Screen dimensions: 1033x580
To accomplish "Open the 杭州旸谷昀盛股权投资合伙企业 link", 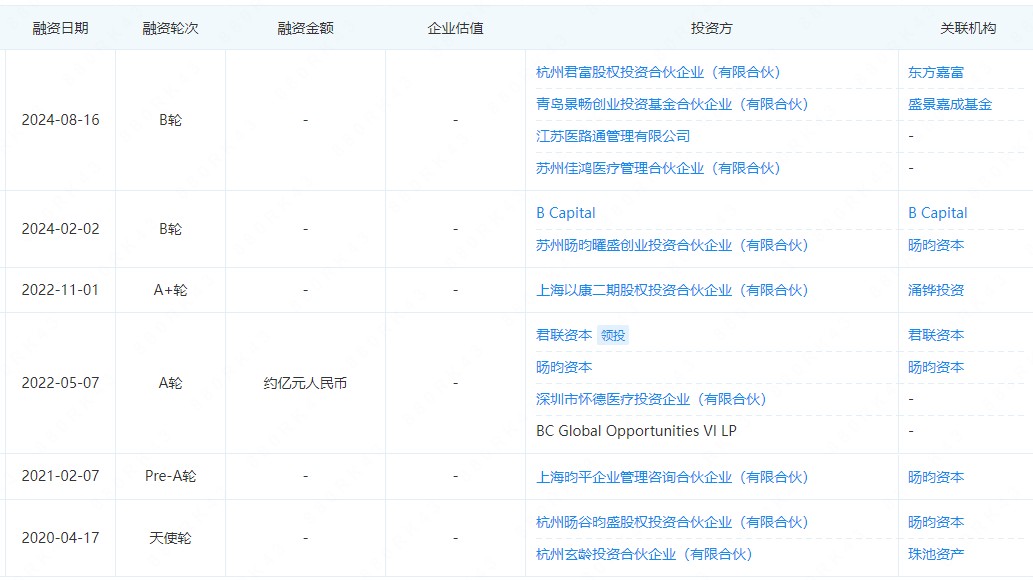I will click(x=671, y=522).
